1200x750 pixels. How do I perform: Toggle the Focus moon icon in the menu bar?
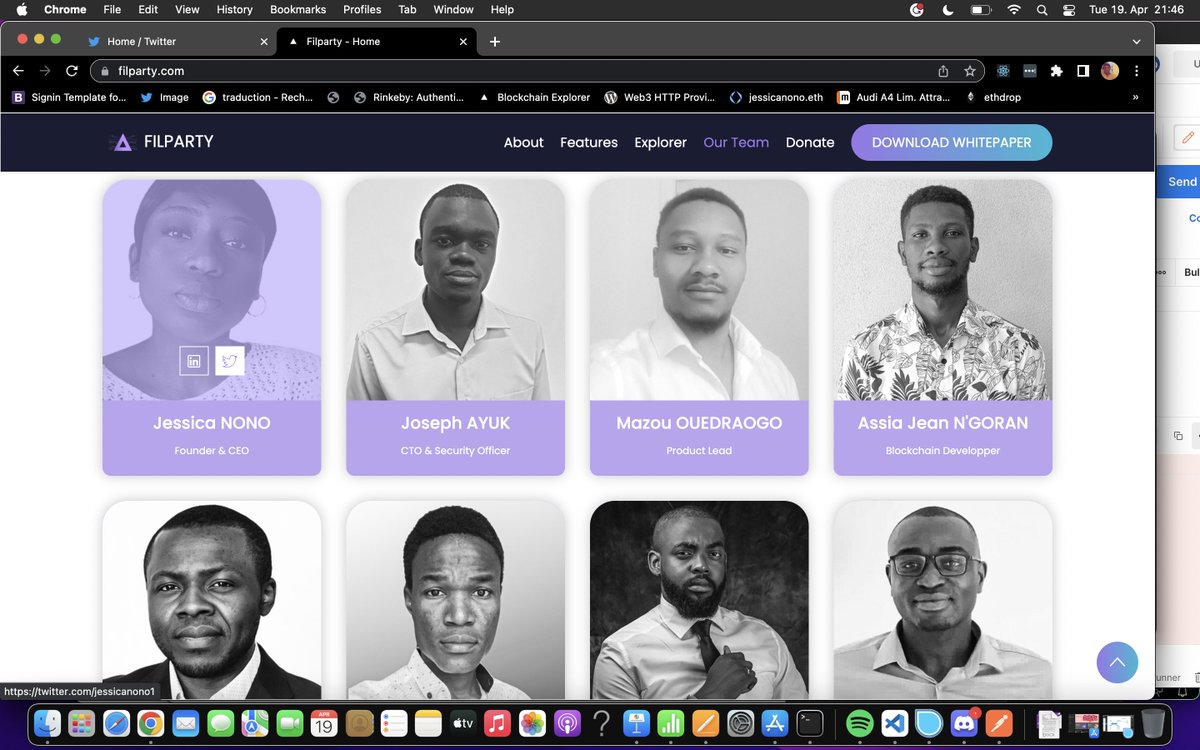point(947,10)
